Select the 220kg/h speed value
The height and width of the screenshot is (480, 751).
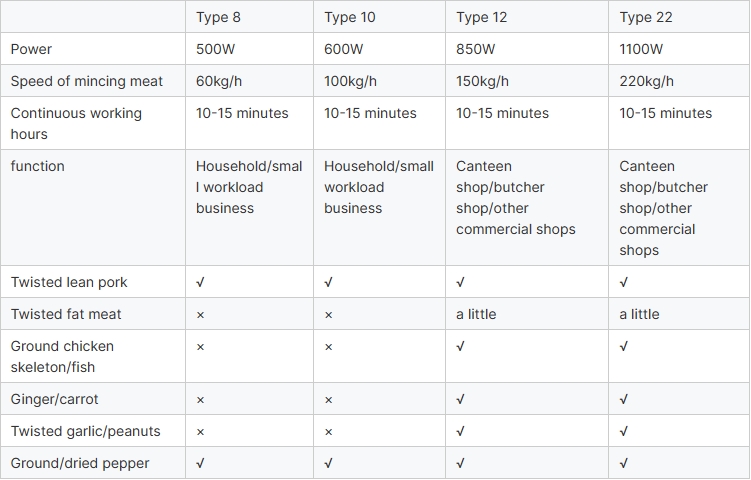click(x=647, y=81)
